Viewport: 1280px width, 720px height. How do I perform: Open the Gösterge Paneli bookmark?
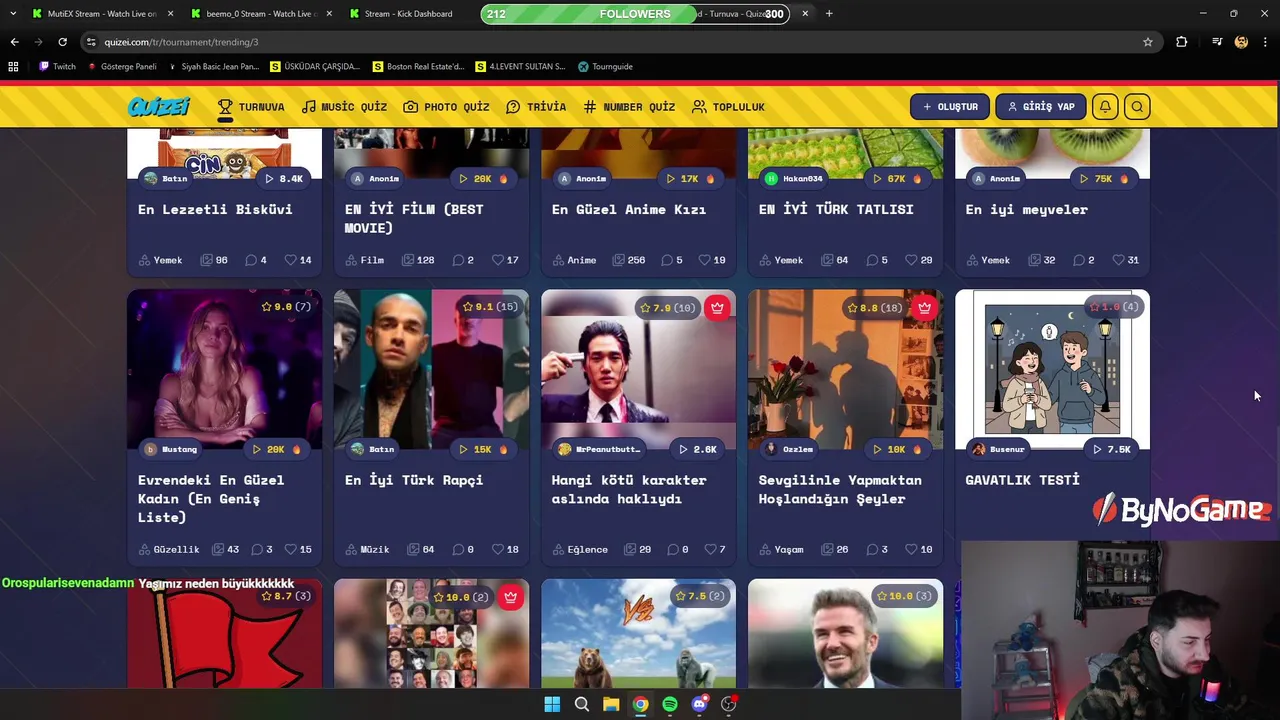(x=122, y=67)
